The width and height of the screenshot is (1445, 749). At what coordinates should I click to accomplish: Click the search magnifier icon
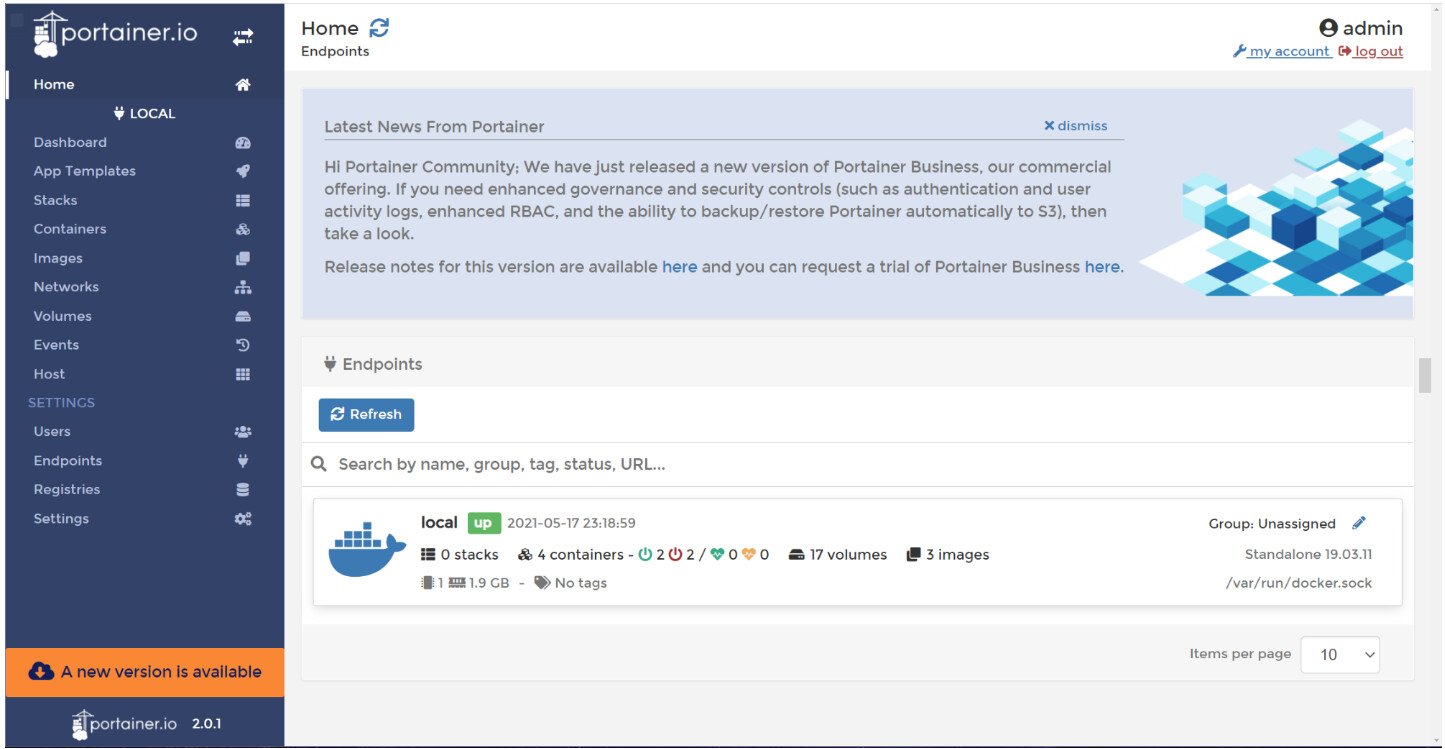coord(319,464)
